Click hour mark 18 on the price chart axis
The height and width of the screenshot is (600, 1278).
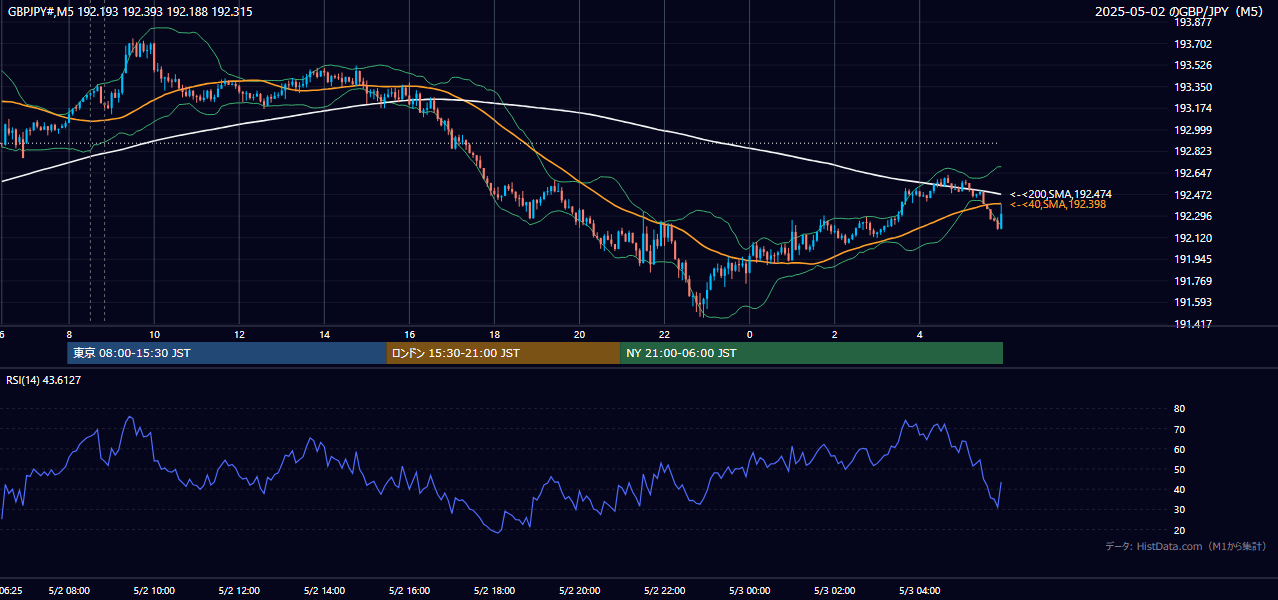pyautogui.click(x=494, y=334)
